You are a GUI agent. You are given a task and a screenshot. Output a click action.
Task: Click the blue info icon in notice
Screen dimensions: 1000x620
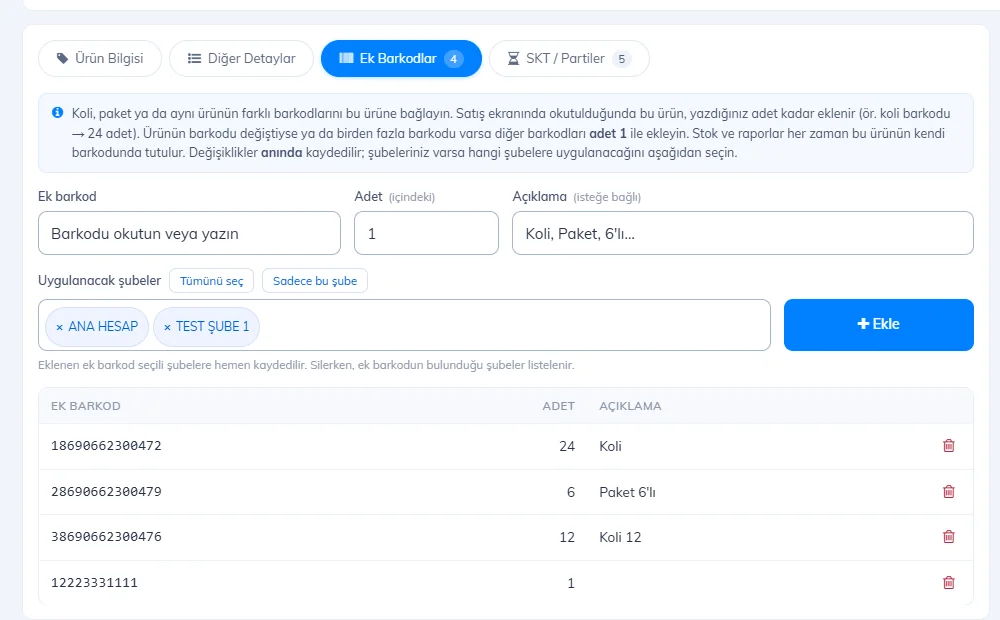point(57,113)
